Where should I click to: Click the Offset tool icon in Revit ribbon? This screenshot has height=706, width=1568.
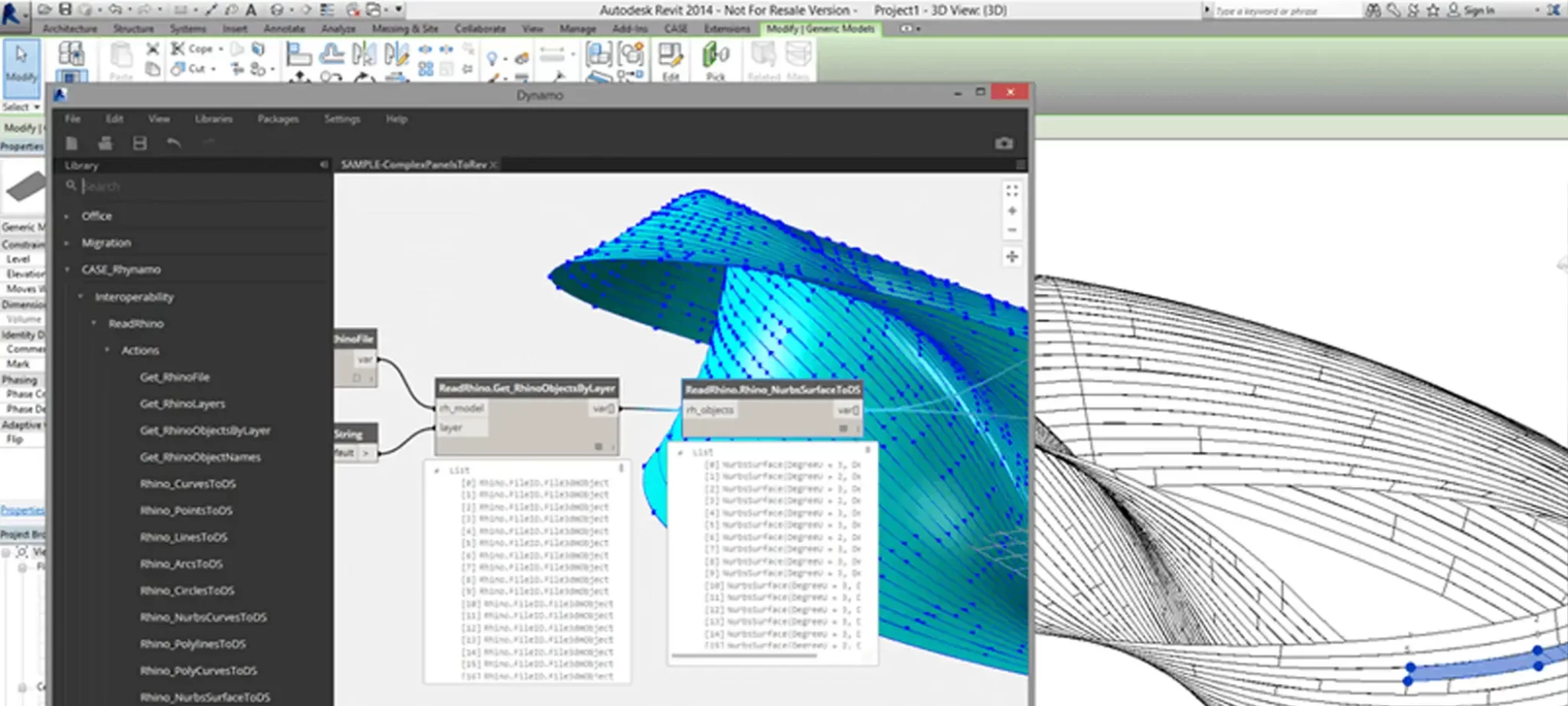pyautogui.click(x=332, y=54)
